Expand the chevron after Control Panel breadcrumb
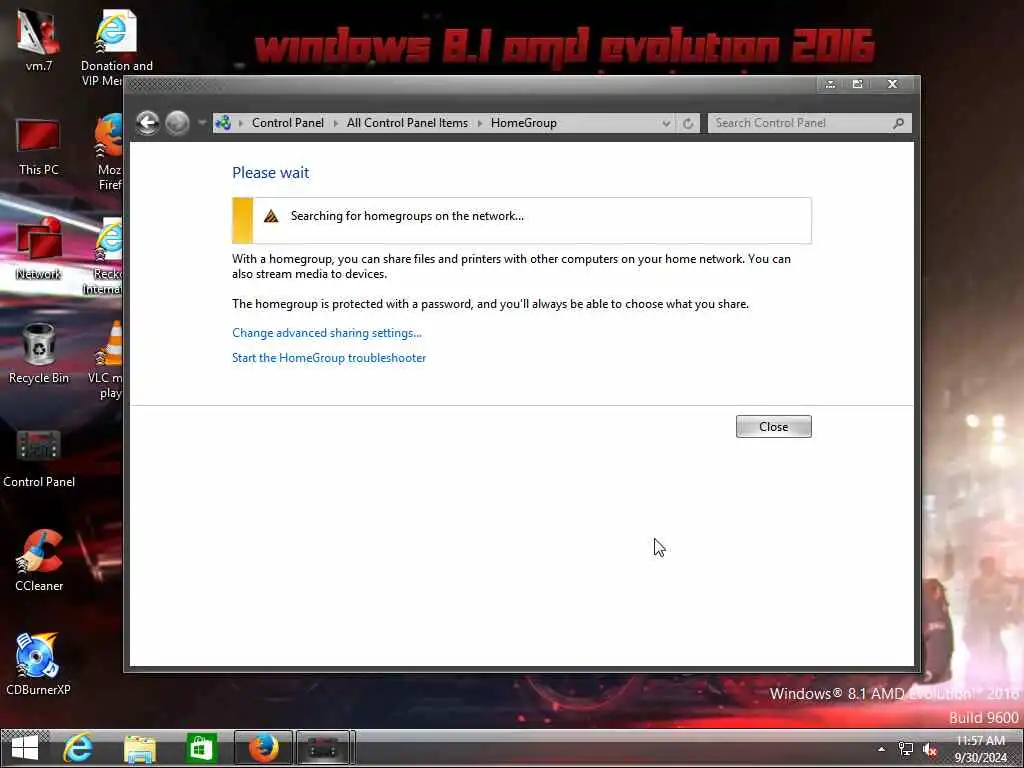The width and height of the screenshot is (1024, 768). [x=336, y=123]
